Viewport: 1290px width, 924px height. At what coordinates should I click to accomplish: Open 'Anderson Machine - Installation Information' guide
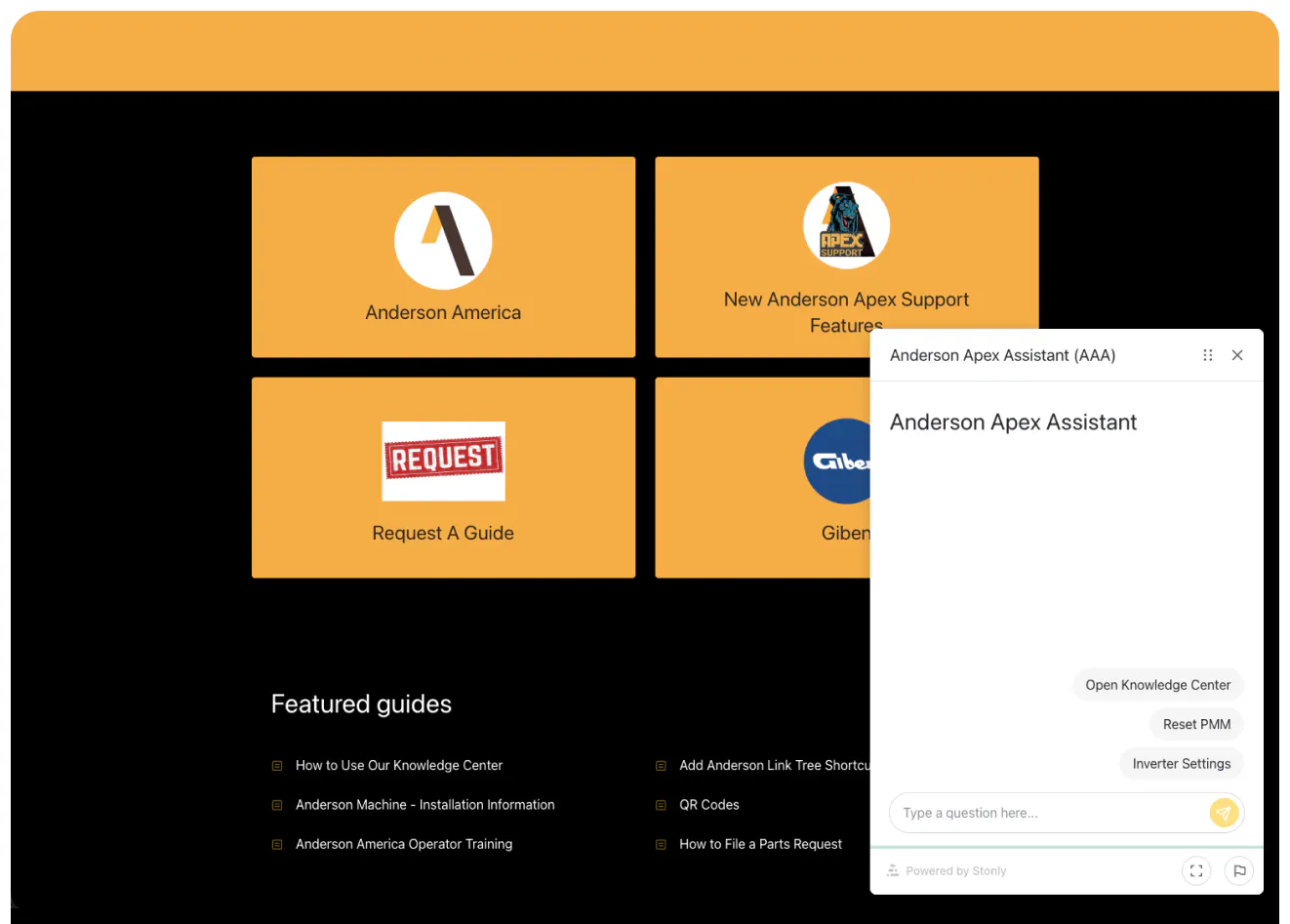click(425, 805)
